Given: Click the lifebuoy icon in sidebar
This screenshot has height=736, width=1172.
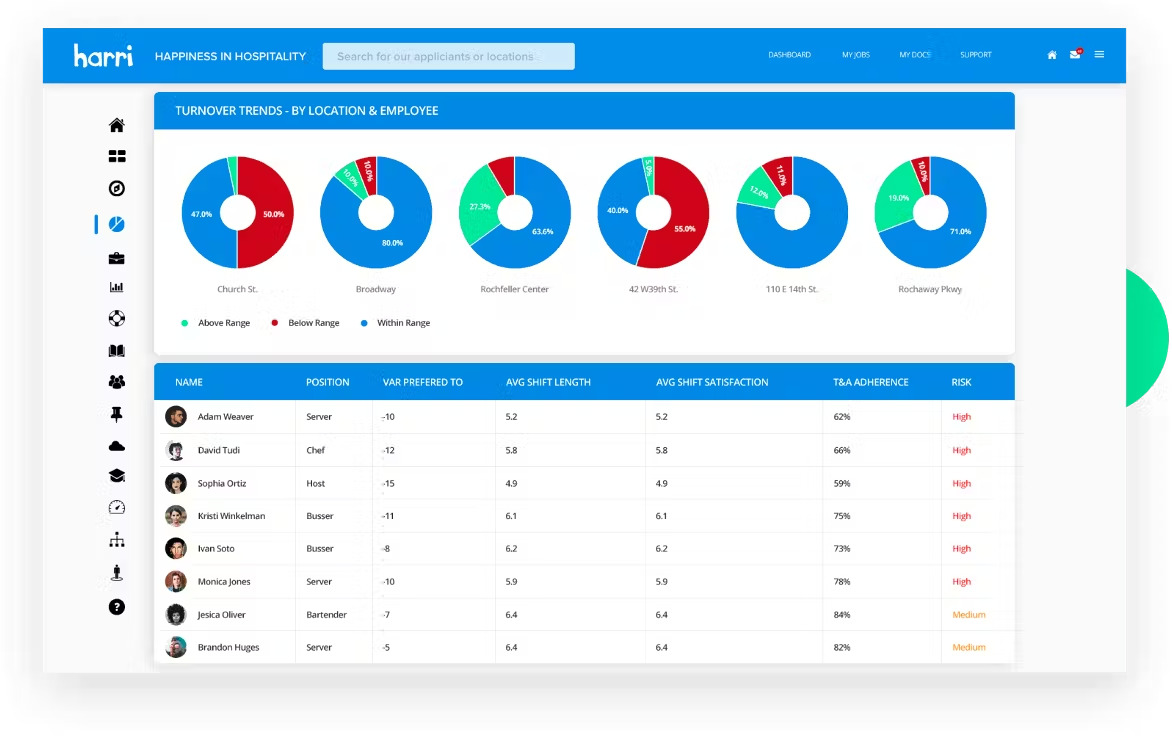Looking at the screenshot, I should tap(117, 318).
